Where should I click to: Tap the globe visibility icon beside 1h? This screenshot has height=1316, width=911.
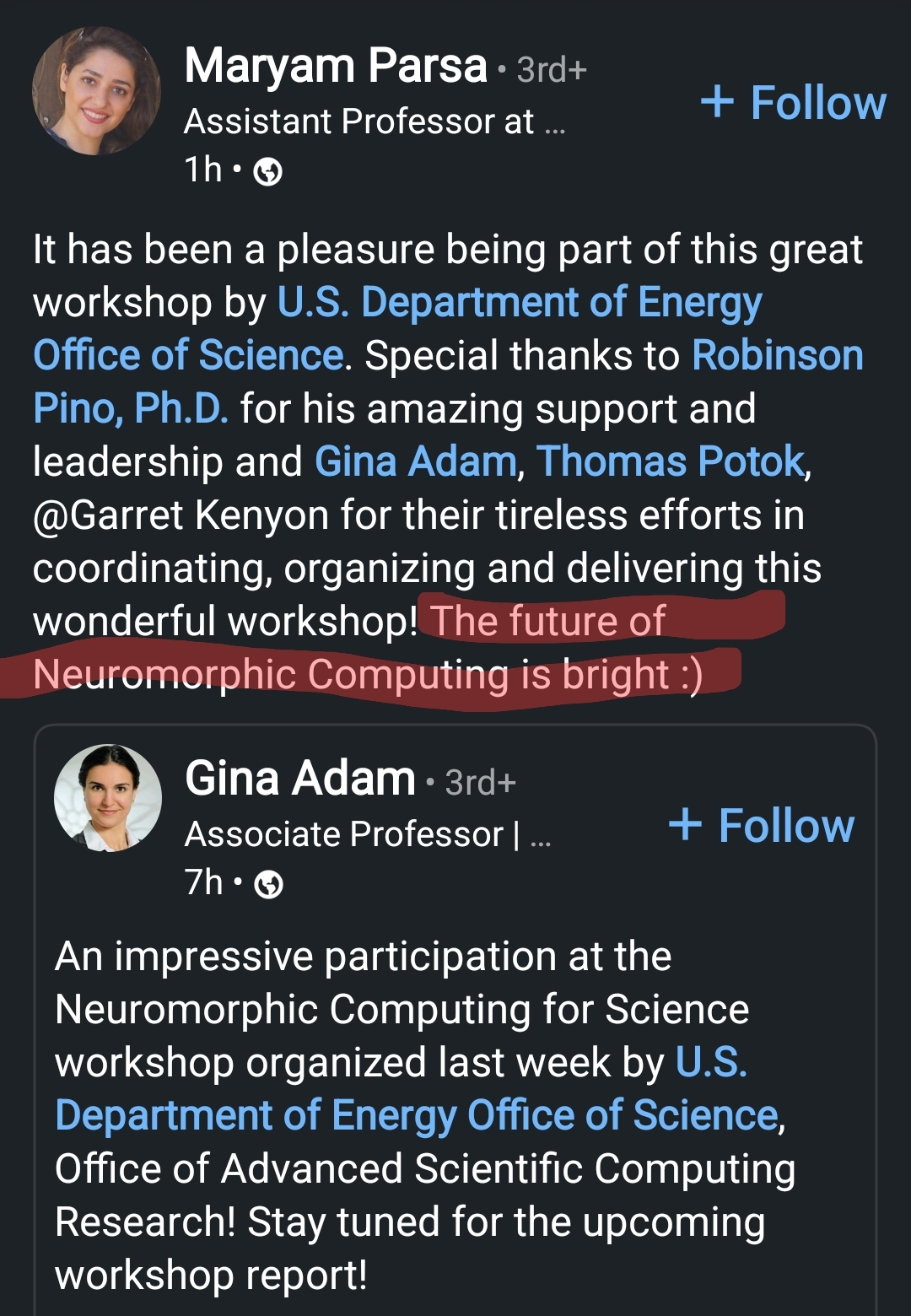click(x=268, y=172)
